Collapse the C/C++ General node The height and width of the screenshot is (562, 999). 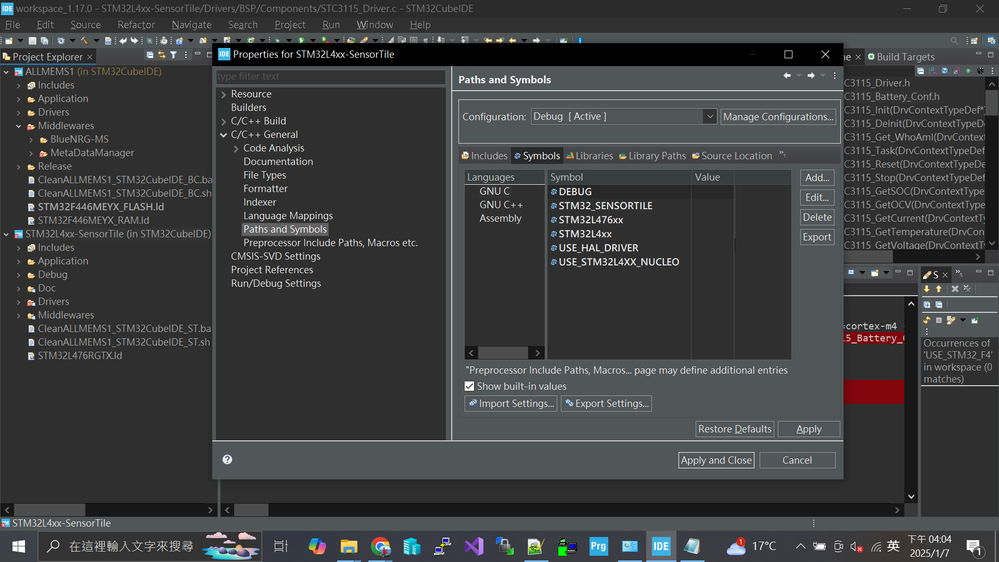pos(224,135)
